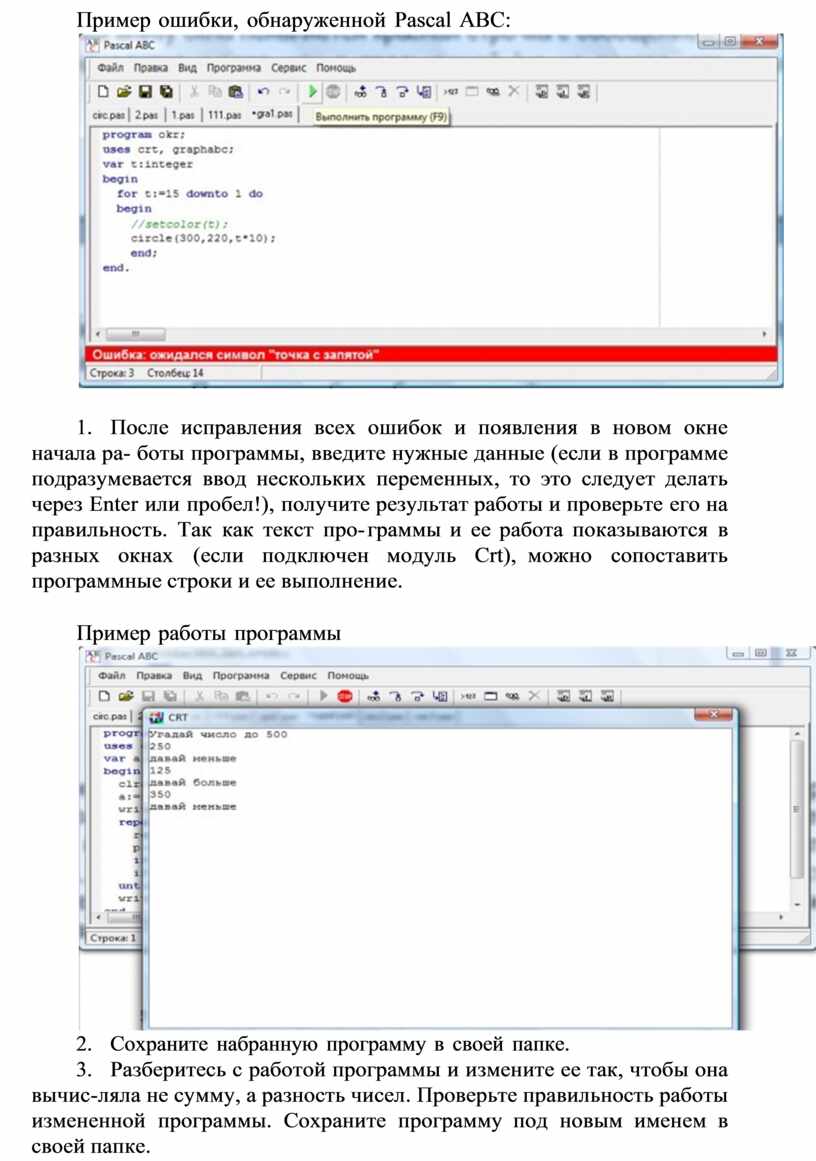The image size is (816, 1161).
Task: Close the CRT output window
Action: point(714,716)
